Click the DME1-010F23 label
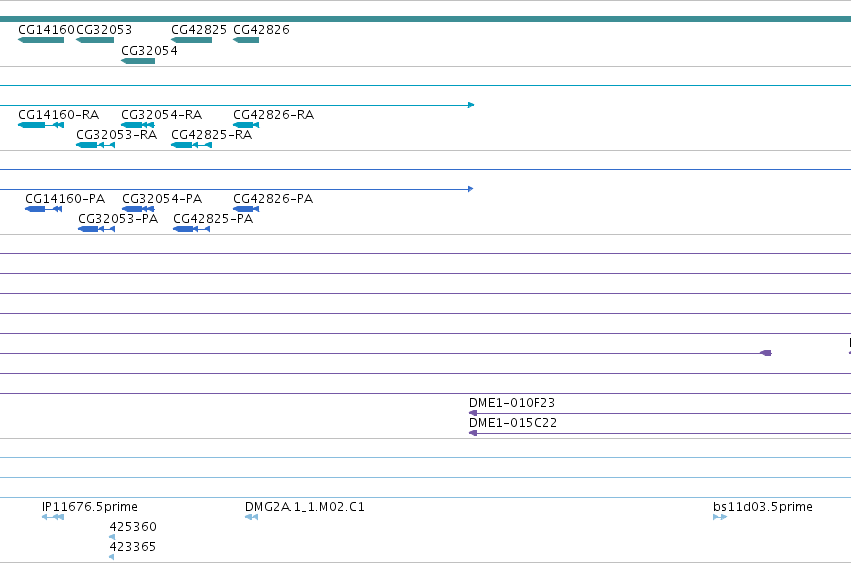851x563 pixels. coord(512,403)
